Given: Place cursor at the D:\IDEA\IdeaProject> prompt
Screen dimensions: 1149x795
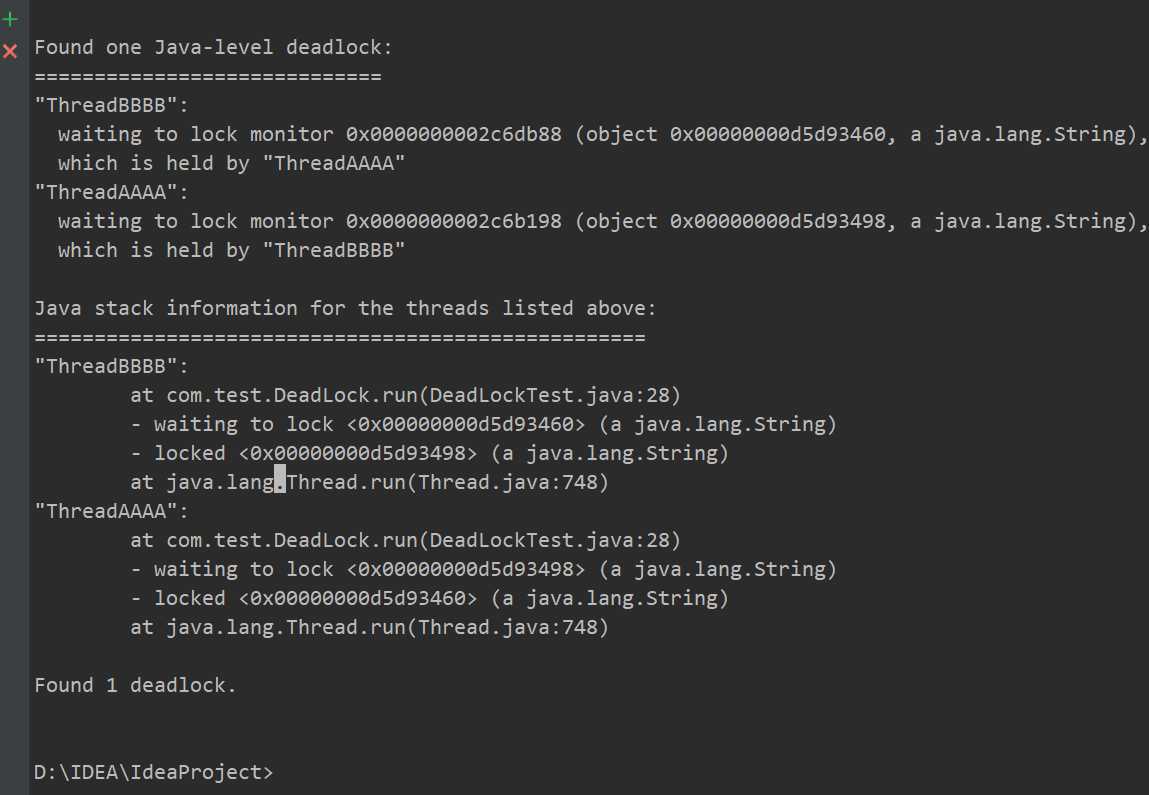Looking at the screenshot, I should pyautogui.click(x=153, y=772).
